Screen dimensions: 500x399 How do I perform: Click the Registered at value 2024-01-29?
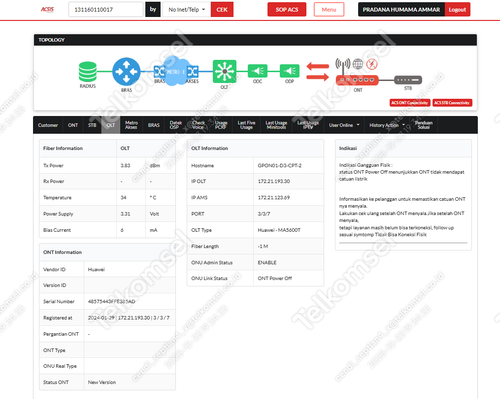[x=100, y=318]
